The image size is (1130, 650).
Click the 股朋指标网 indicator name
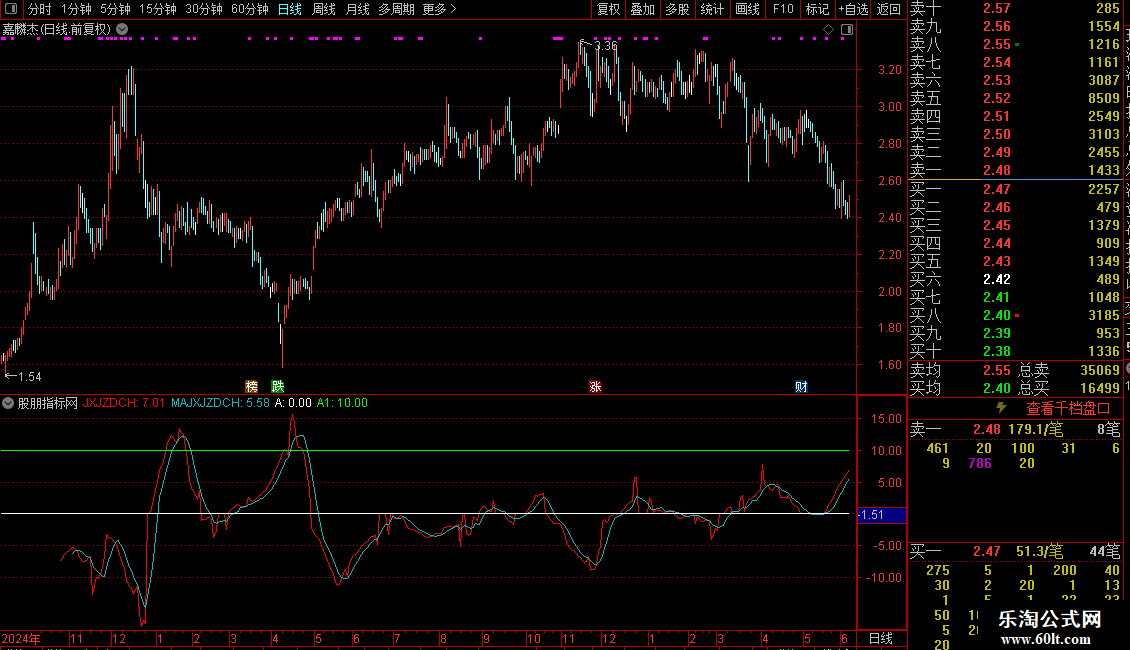tap(48, 404)
